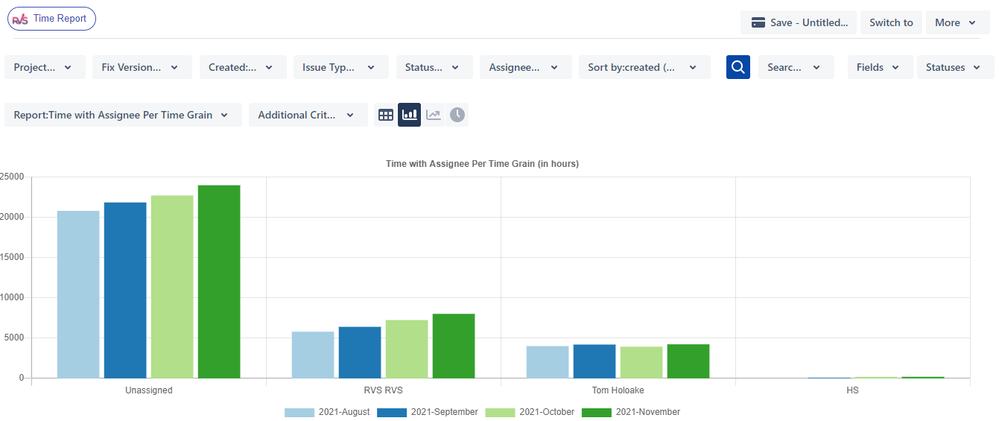Image resolution: width=999 pixels, height=421 pixels.
Task: Click the Switch to button
Action: 891,22
